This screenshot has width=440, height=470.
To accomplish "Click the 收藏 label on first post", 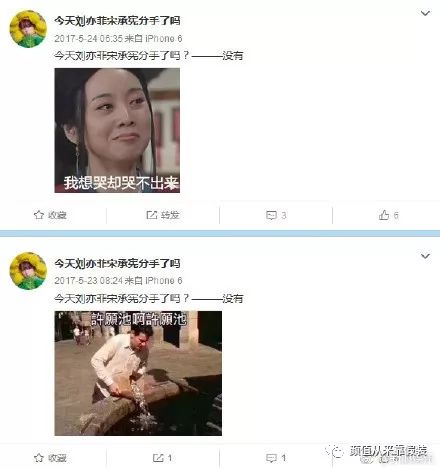I will pyautogui.click(x=57, y=215).
